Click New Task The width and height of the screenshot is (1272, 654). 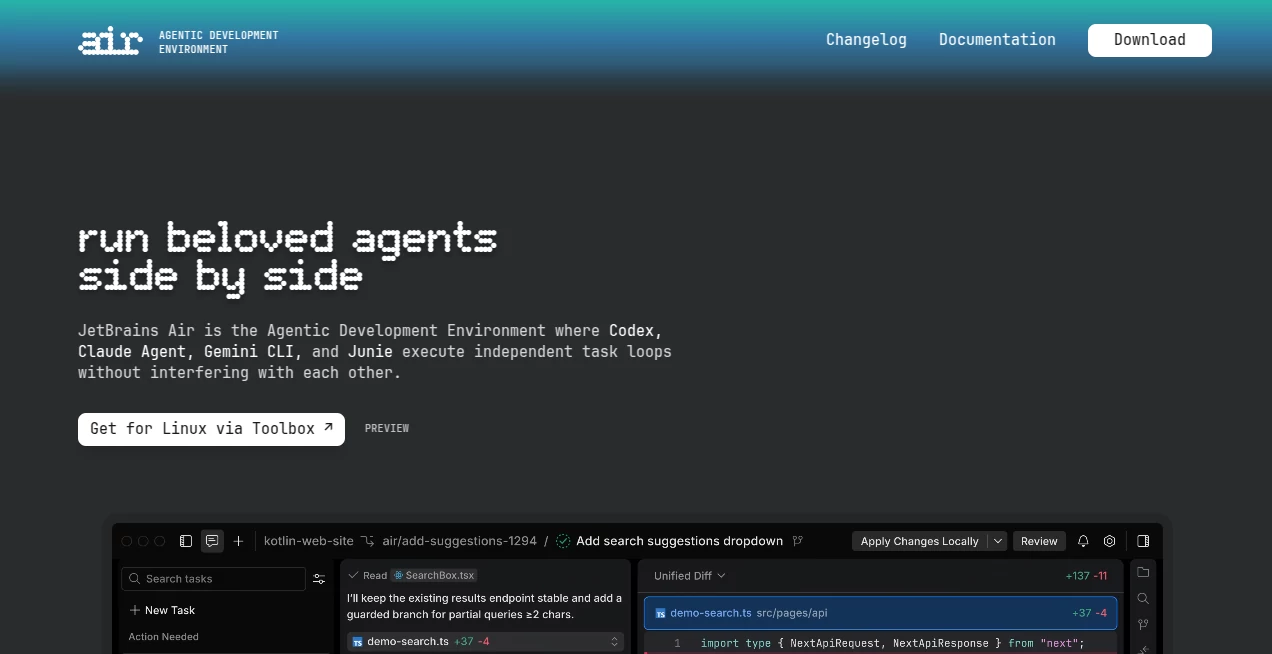[162, 610]
